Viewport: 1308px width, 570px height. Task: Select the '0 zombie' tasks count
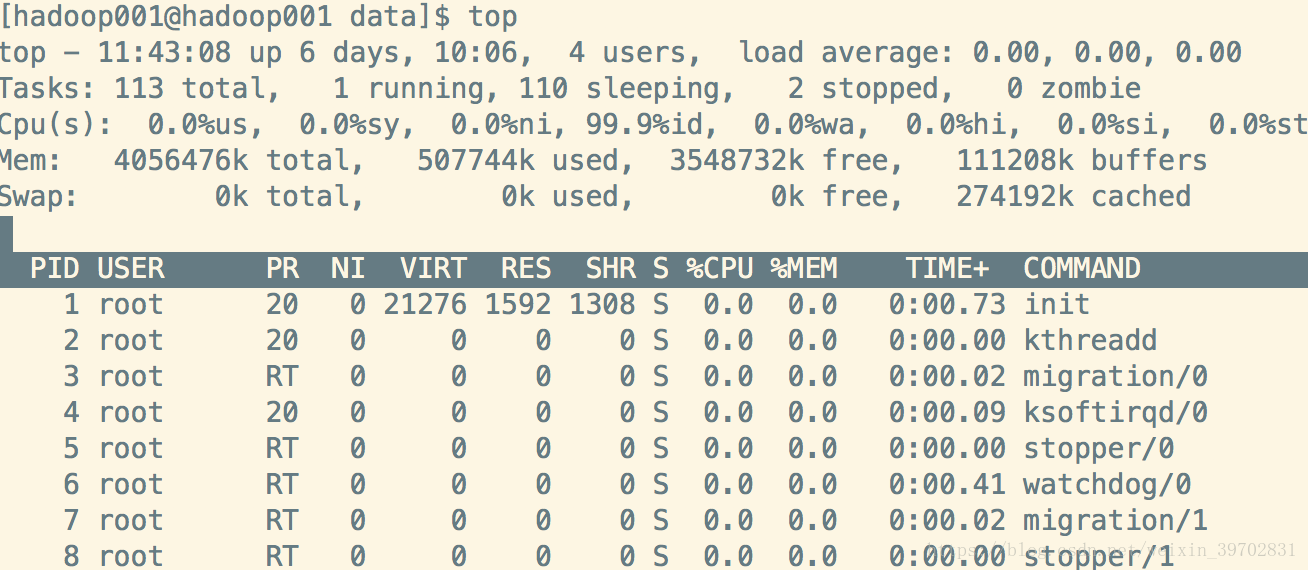(1074, 88)
